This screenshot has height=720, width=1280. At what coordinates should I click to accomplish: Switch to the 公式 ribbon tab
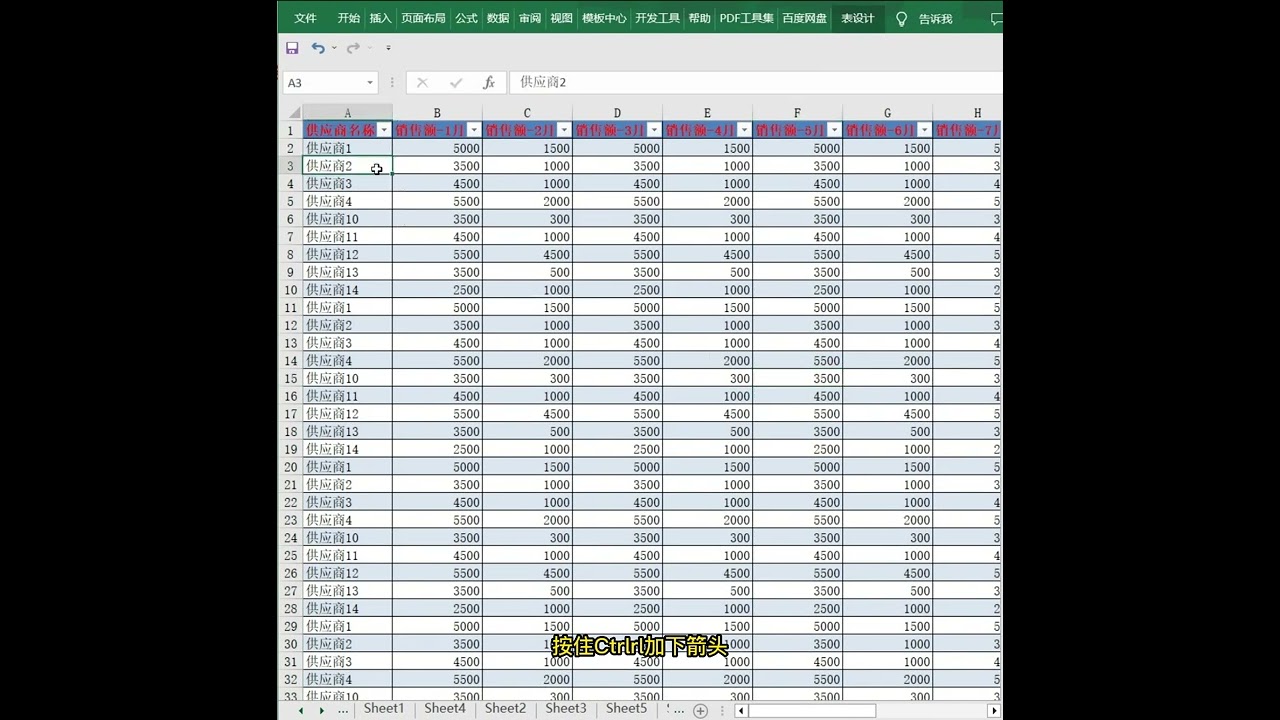tap(466, 18)
